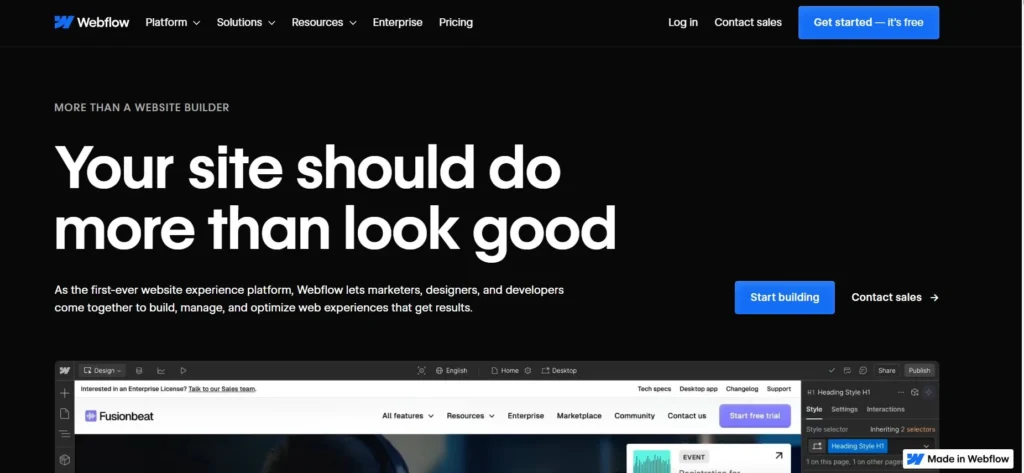The height and width of the screenshot is (473, 1024).
Task: Click the Made in Webflow badge
Action: 958,459
